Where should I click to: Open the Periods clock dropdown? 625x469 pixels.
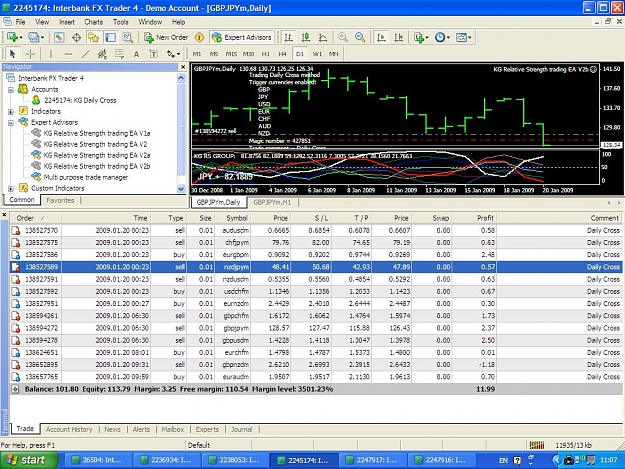click(442, 37)
